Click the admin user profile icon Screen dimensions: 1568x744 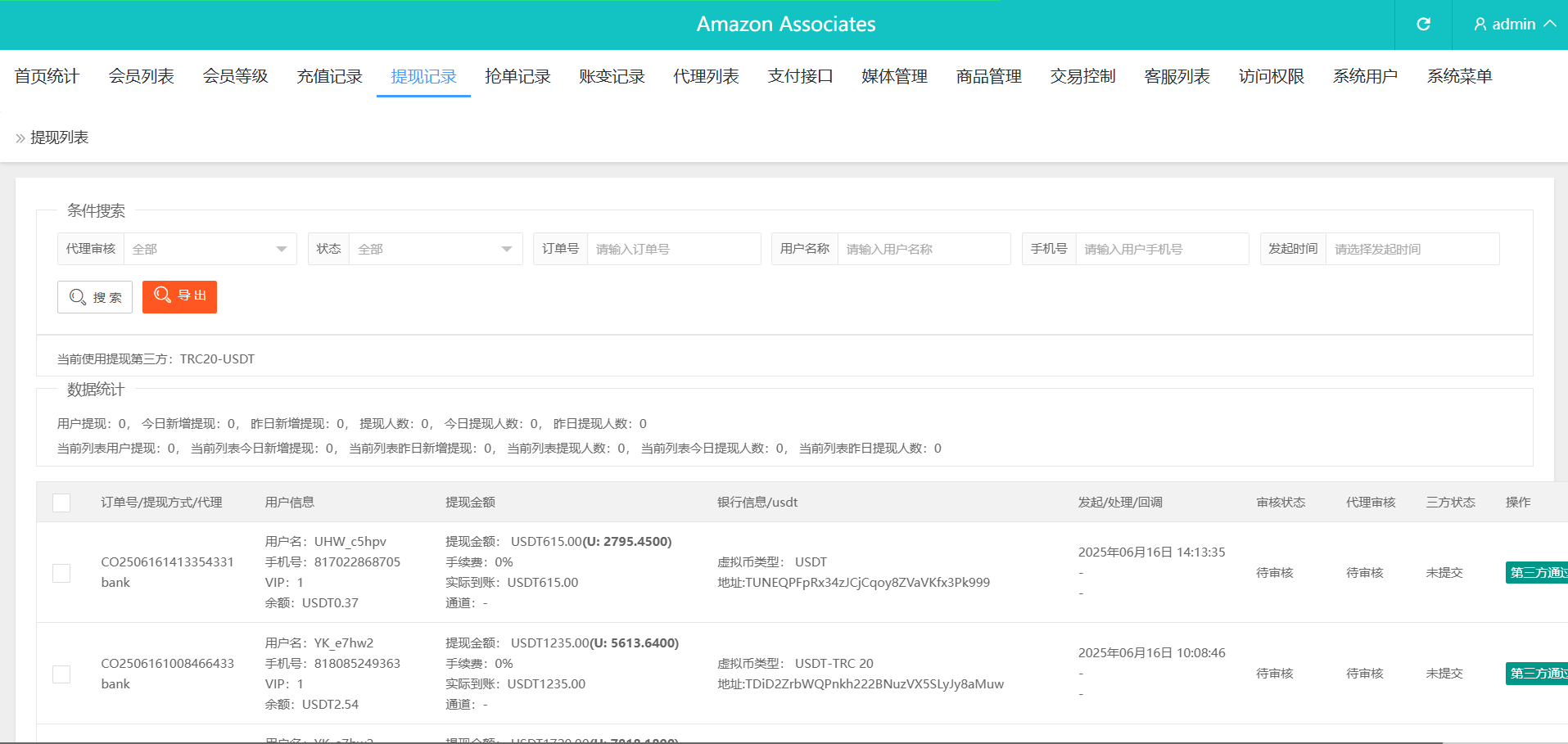pyautogui.click(x=1480, y=25)
